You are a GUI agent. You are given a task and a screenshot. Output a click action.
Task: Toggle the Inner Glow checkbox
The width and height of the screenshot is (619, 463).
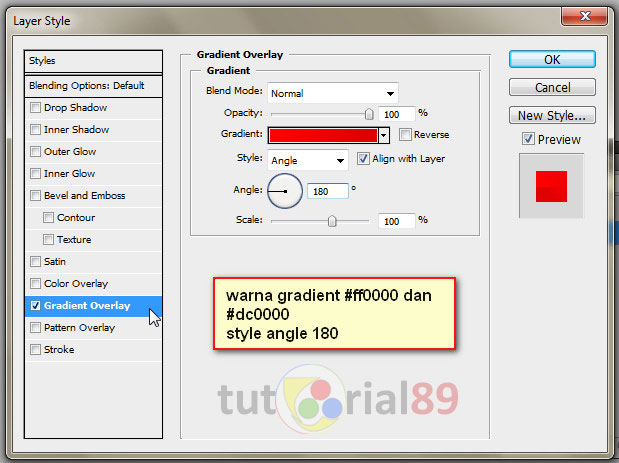tap(35, 173)
